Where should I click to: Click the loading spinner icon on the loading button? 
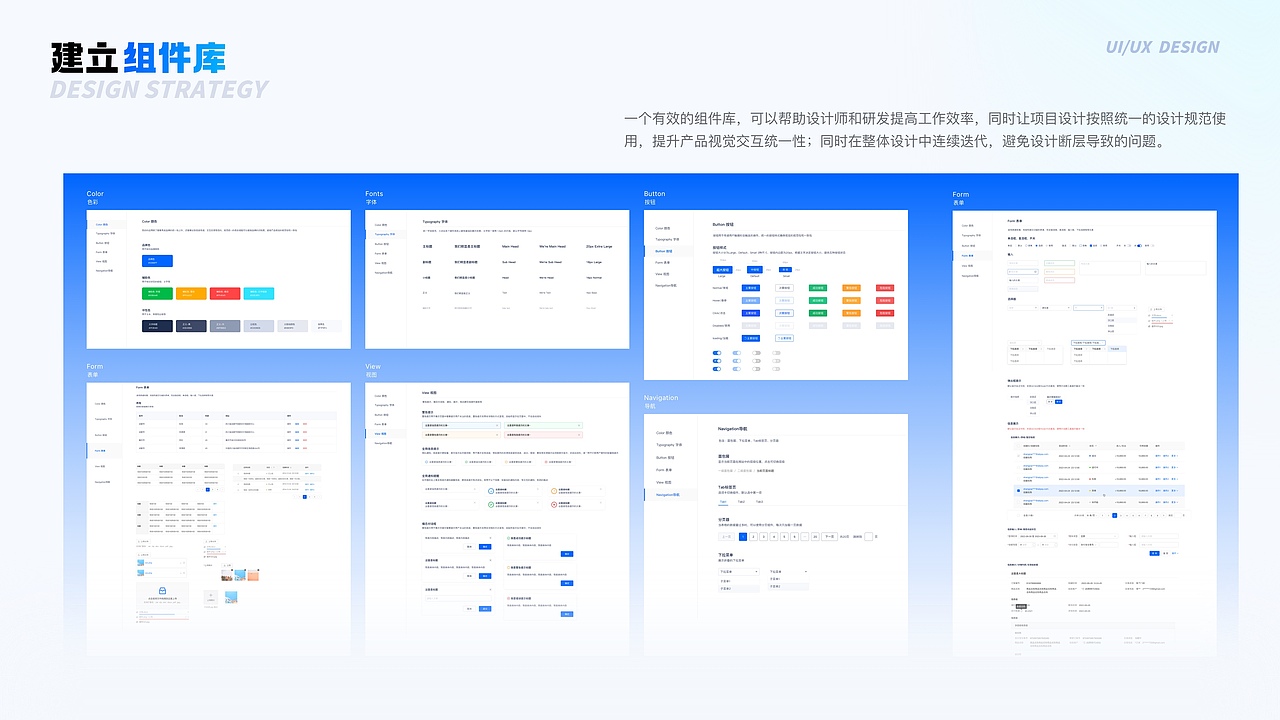click(x=747, y=338)
